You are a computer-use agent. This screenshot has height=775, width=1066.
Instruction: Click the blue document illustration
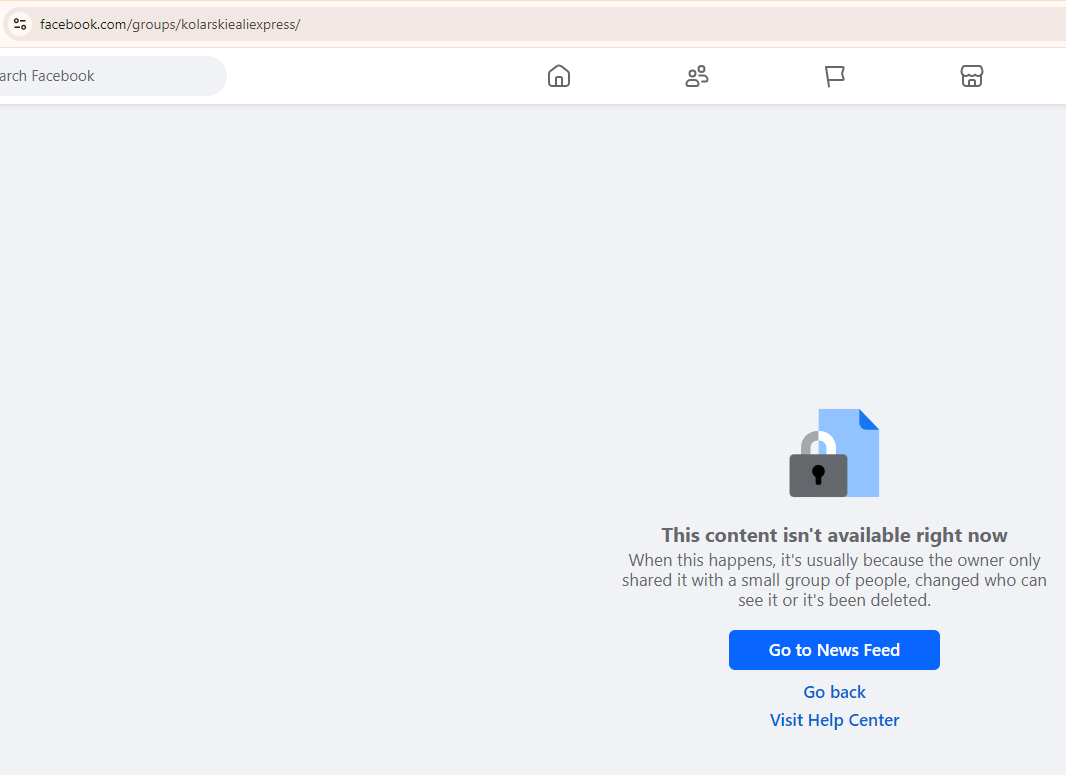[x=860, y=460]
